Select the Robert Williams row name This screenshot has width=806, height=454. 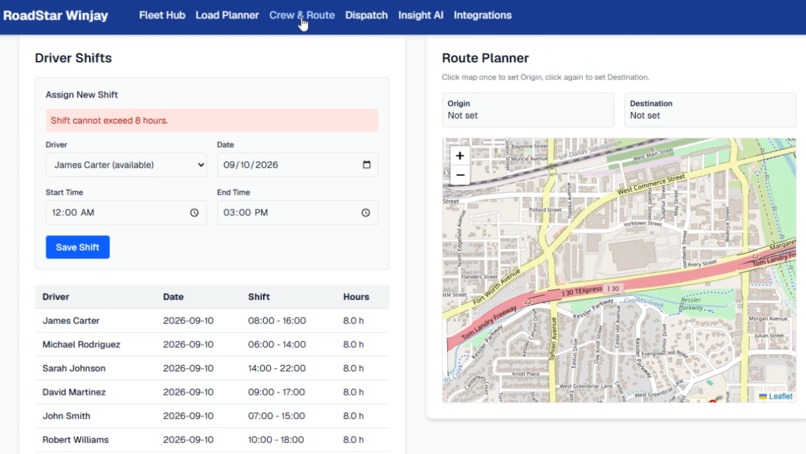point(76,440)
